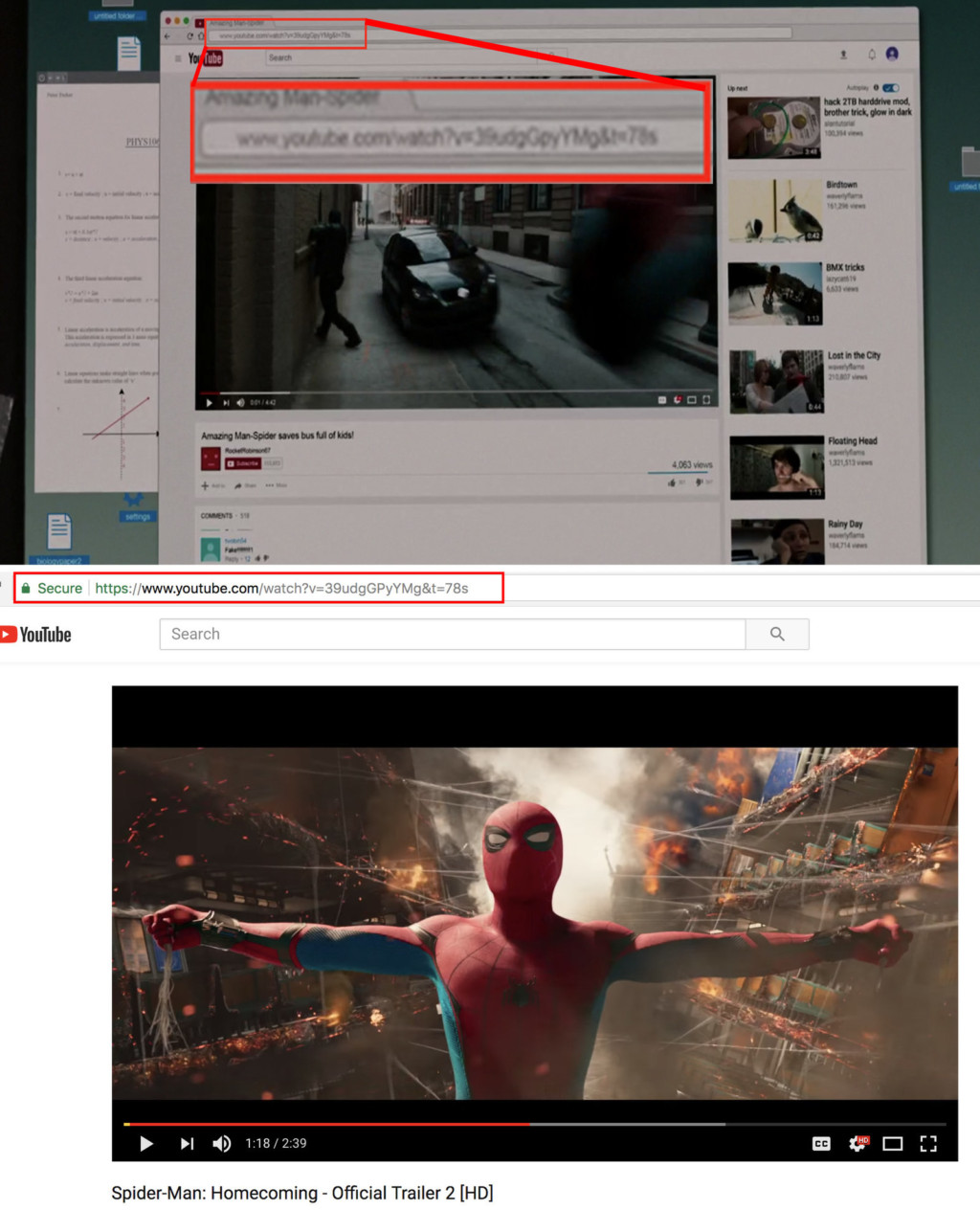The height and width of the screenshot is (1210, 980).
Task: Open the Birdtown video thumbnail
Action: [x=774, y=211]
